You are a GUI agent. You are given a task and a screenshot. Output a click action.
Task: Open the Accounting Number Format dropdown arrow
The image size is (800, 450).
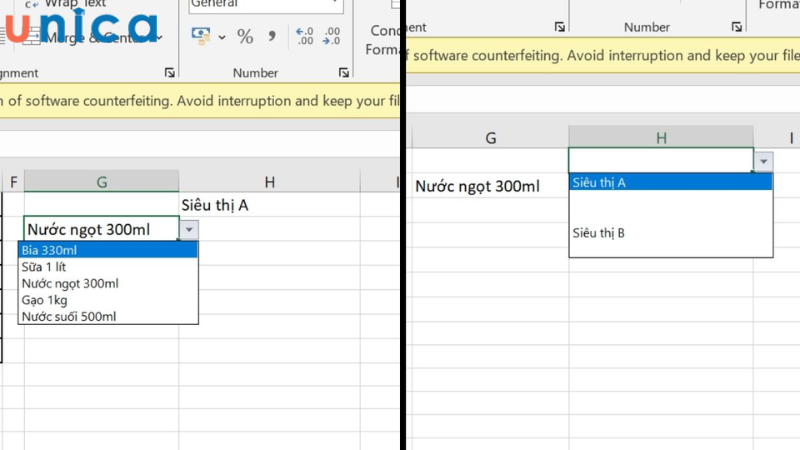point(219,37)
